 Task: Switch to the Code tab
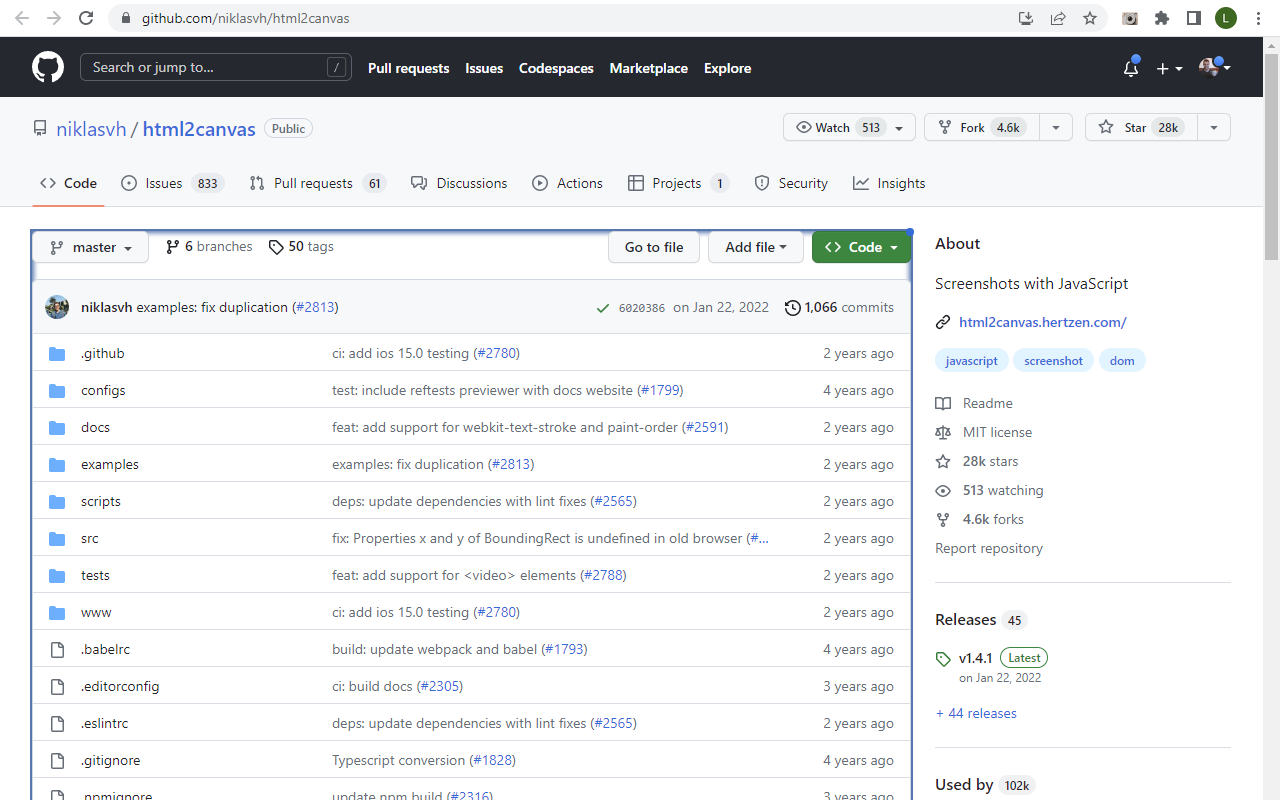68,183
